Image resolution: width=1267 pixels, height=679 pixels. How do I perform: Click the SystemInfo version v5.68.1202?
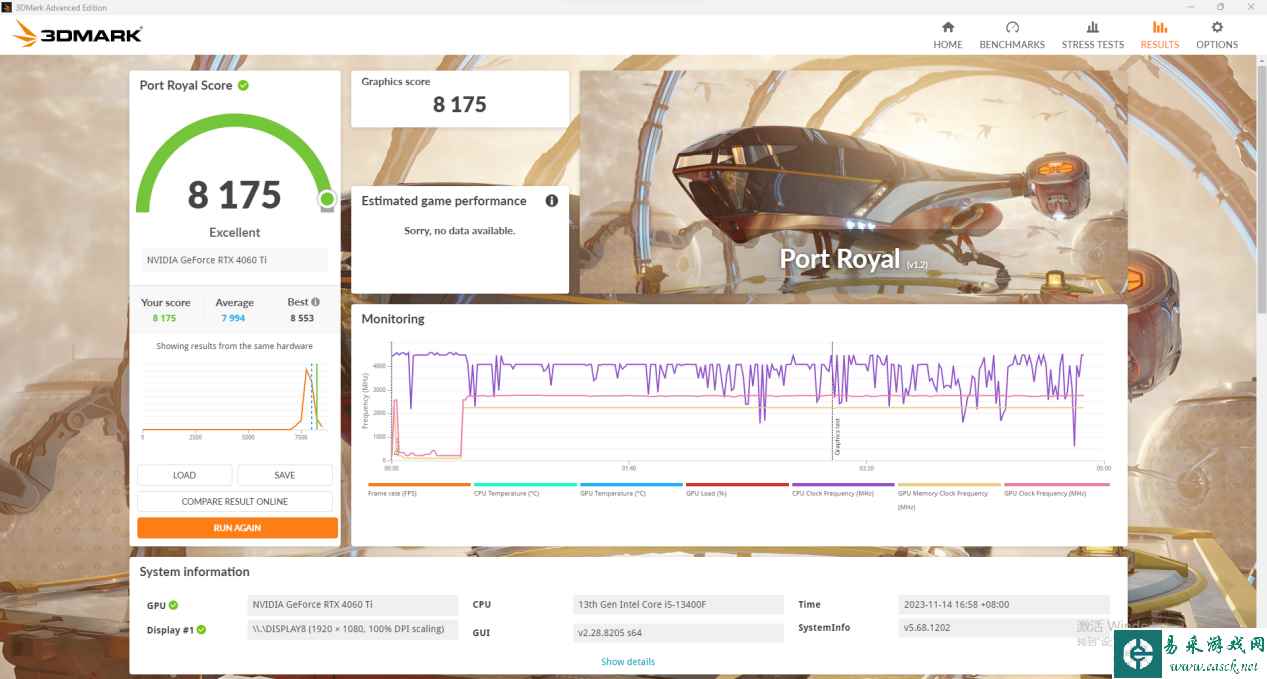[1003, 628]
